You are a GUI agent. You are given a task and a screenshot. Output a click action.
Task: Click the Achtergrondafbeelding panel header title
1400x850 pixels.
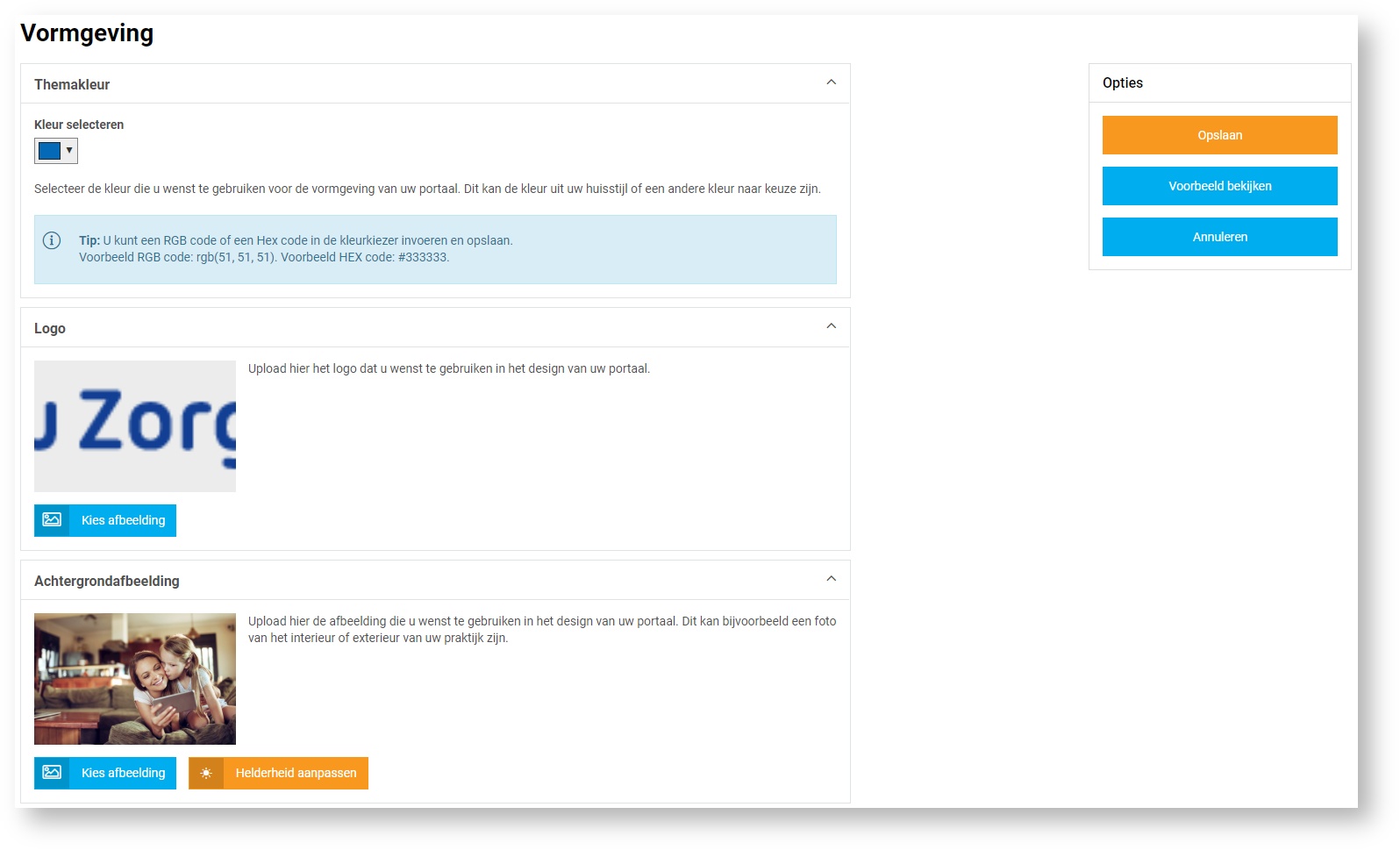[107, 581]
